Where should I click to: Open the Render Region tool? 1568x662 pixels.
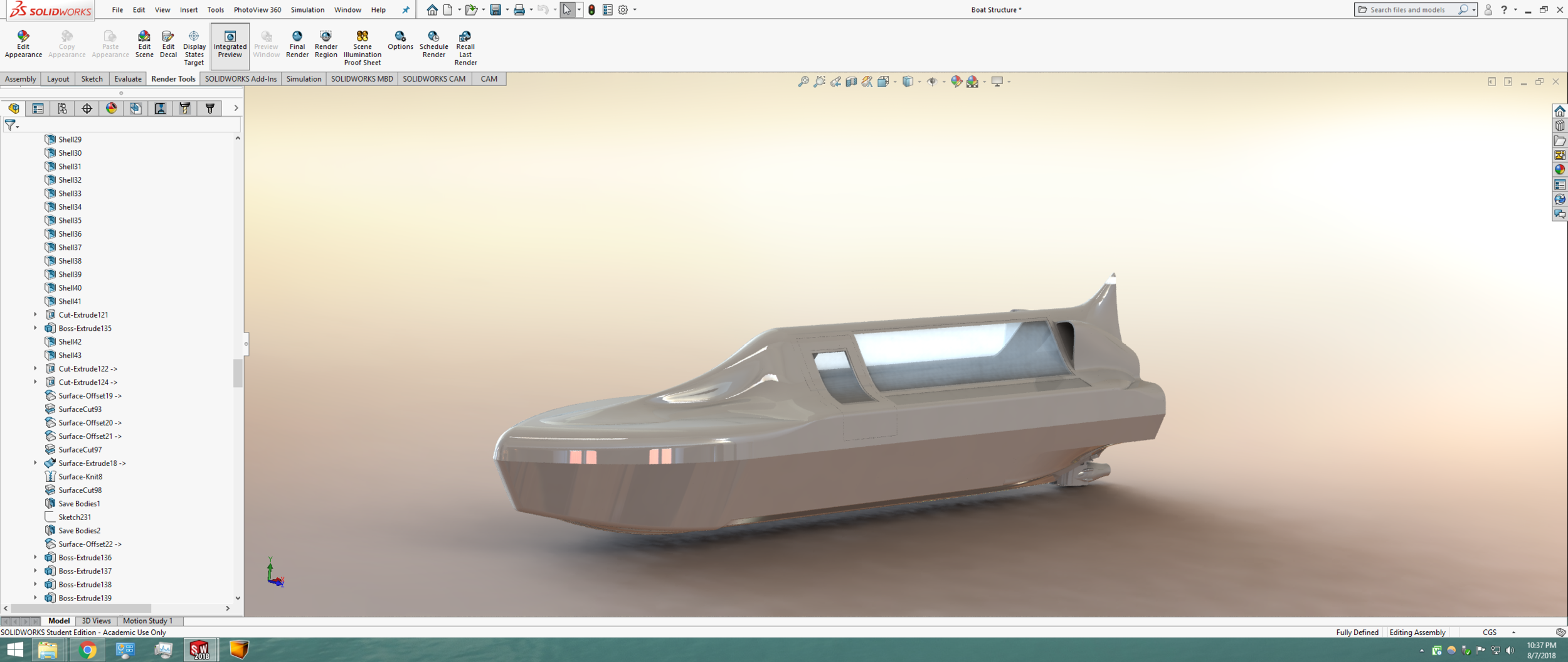[326, 44]
